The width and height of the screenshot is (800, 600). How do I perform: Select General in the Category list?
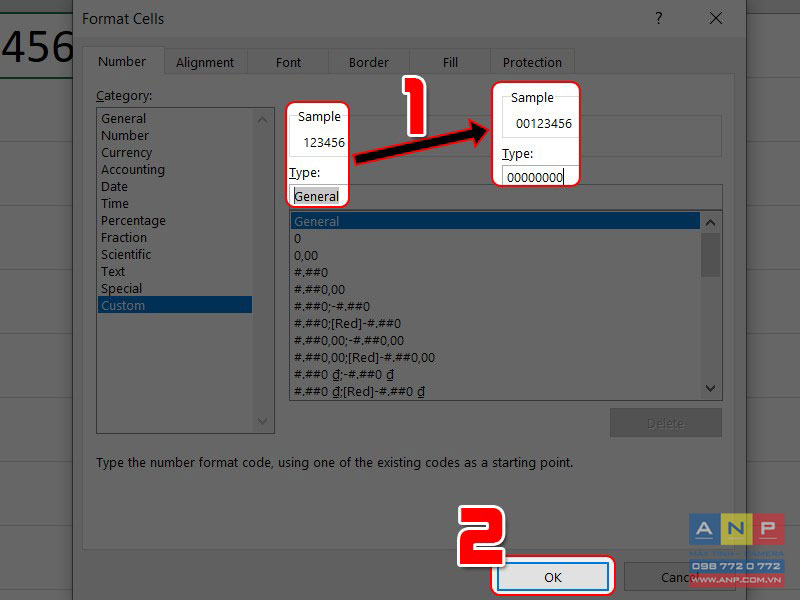pyautogui.click(x=174, y=118)
